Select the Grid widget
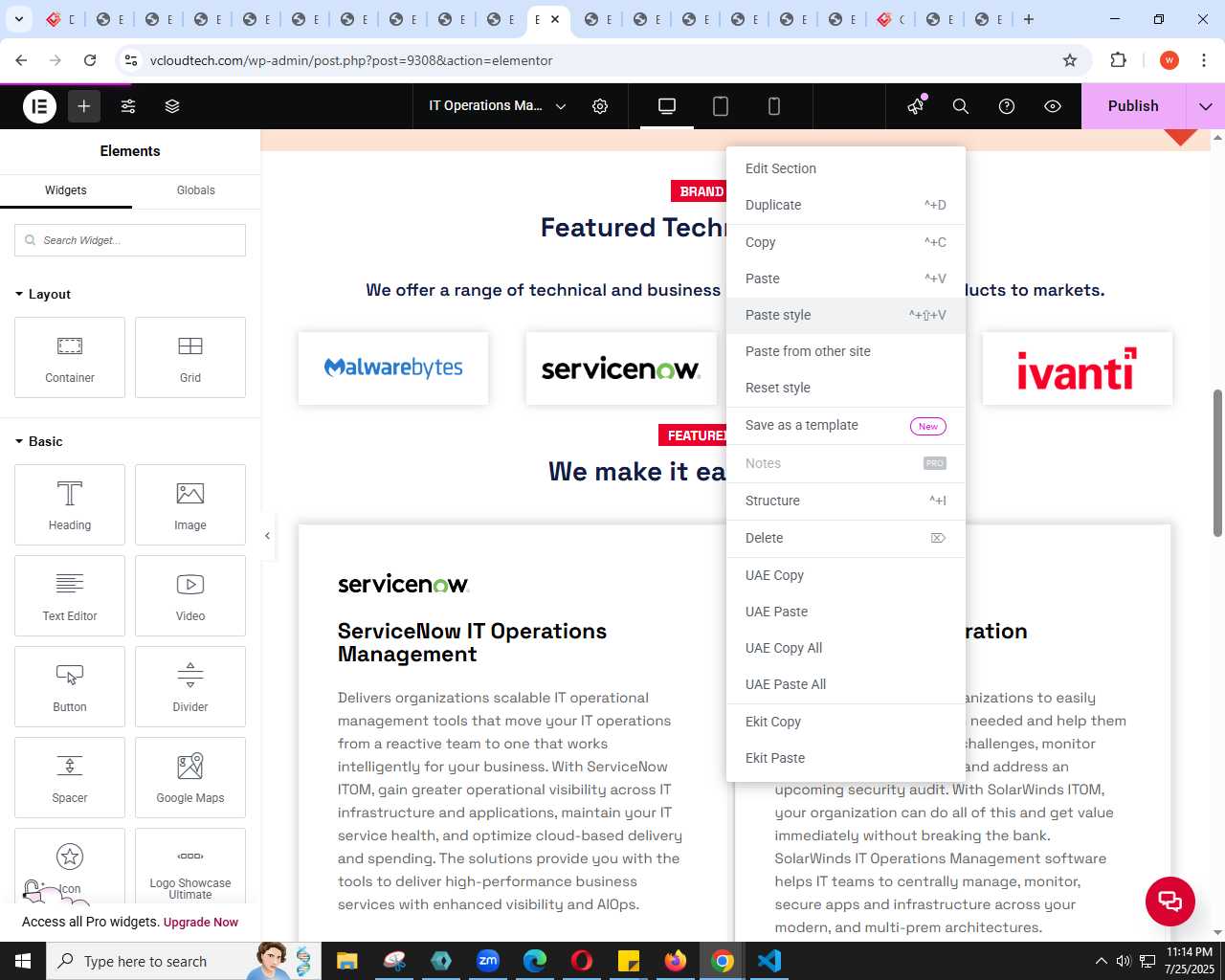 click(190, 358)
